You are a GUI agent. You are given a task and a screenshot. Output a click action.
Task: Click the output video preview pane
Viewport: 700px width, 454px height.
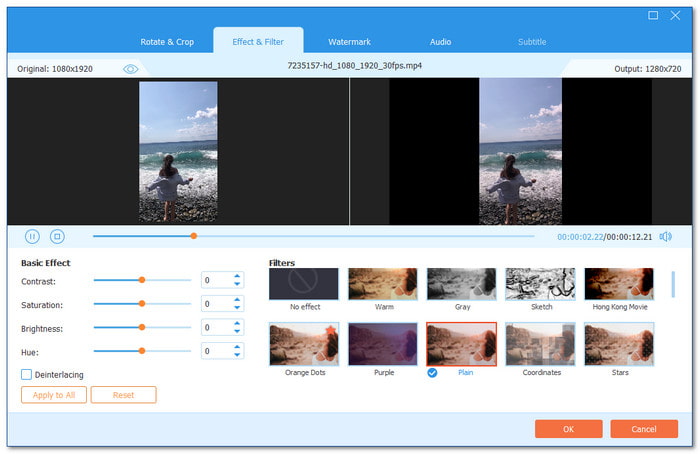521,151
